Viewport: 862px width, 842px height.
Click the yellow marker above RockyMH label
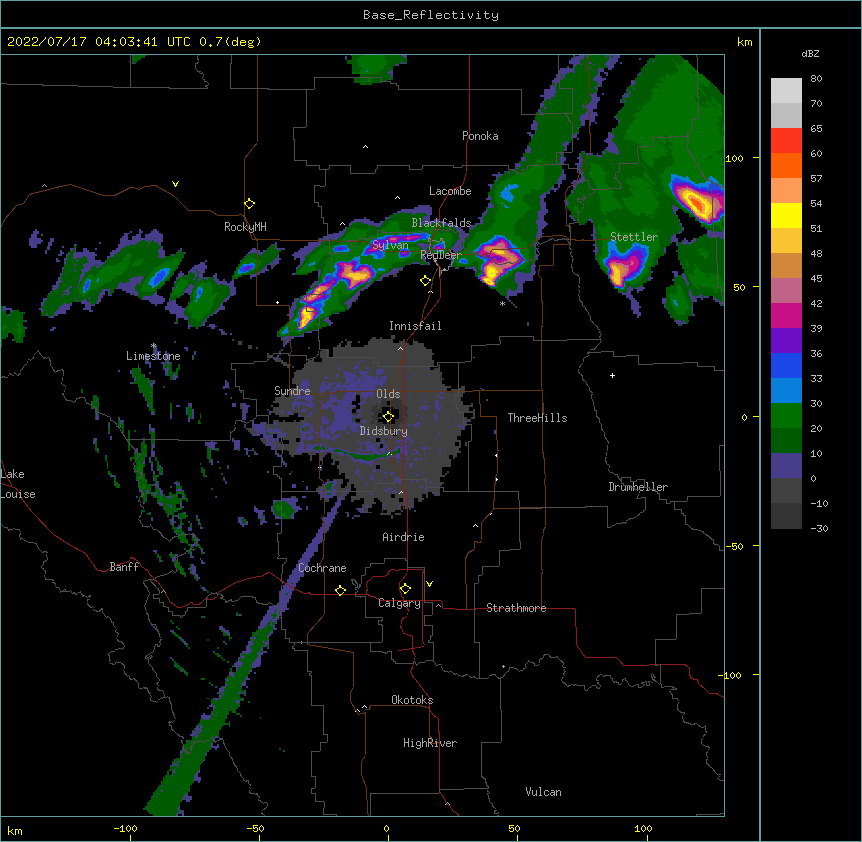(x=249, y=204)
